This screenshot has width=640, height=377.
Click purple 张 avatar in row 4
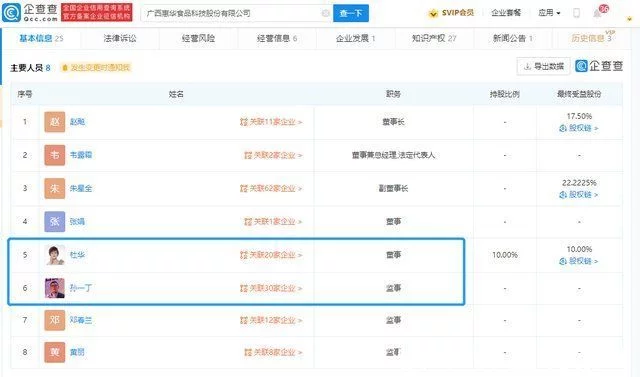55,222
